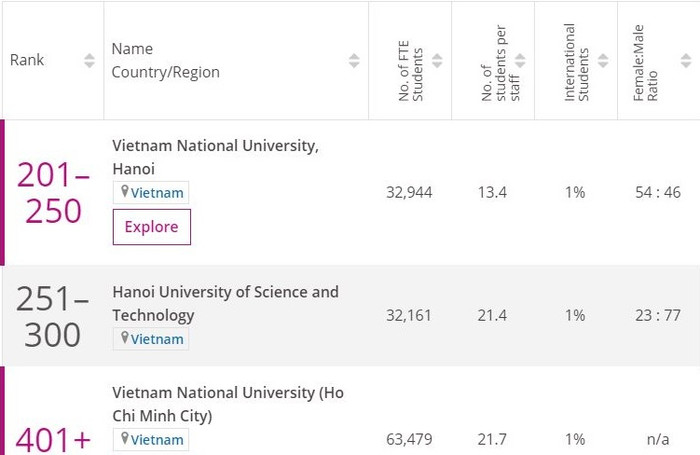
Task: Click Vietnam tag under Ho Chi Minh City university
Action: pyautogui.click(x=158, y=440)
